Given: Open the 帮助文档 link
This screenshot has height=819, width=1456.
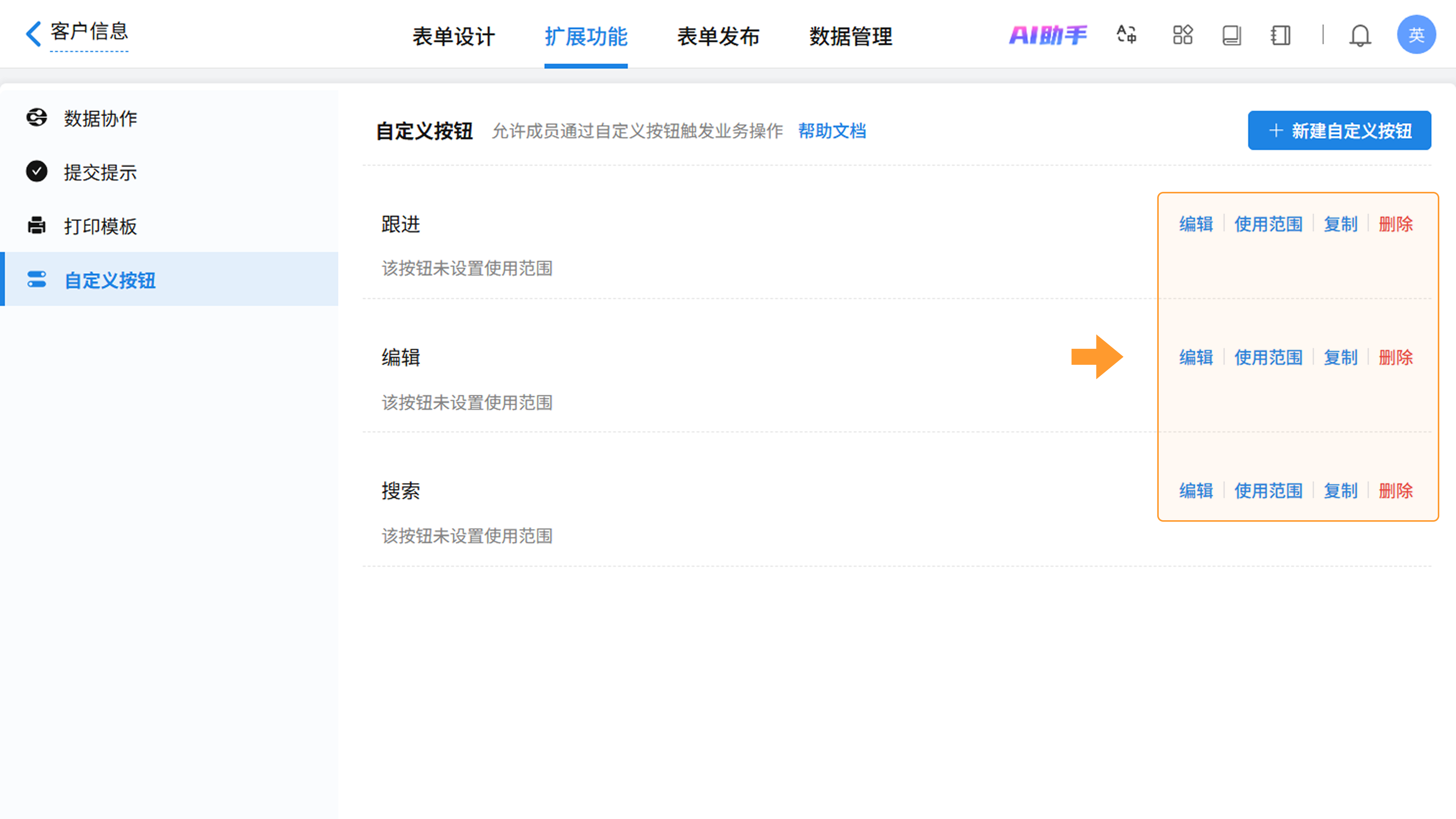Looking at the screenshot, I should 832,131.
